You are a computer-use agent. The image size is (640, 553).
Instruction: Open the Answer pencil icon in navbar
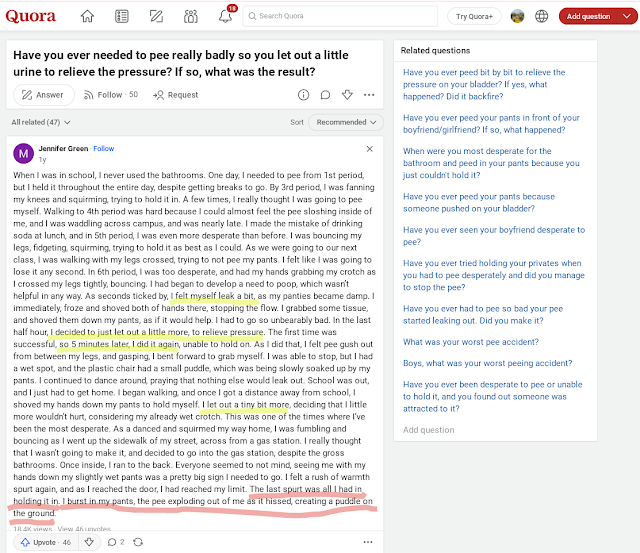tap(156, 16)
